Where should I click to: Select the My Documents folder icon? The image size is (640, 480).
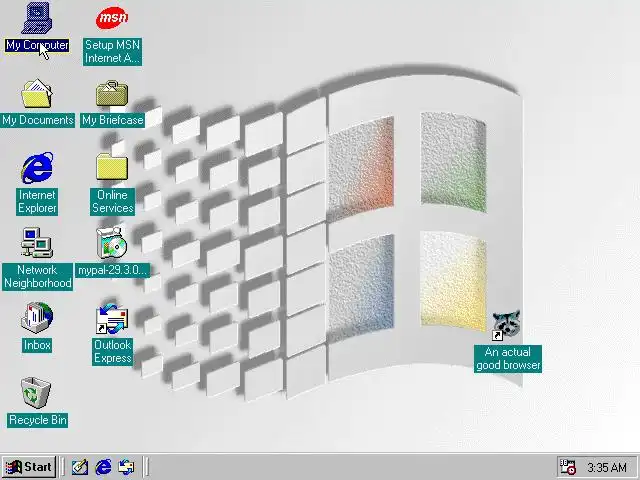coord(37,94)
